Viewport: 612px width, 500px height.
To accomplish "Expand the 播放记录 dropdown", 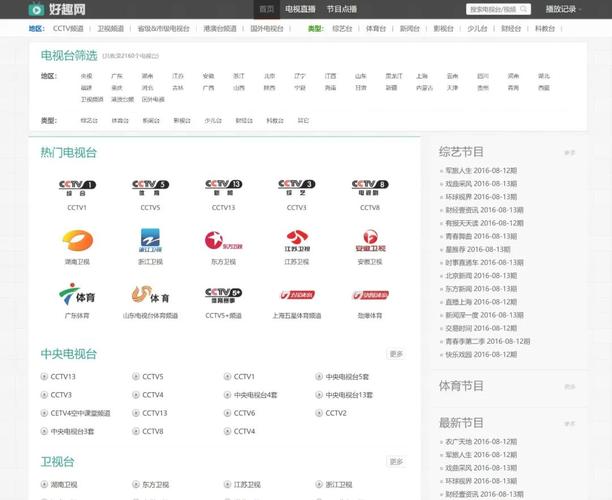I will tap(563, 9).
